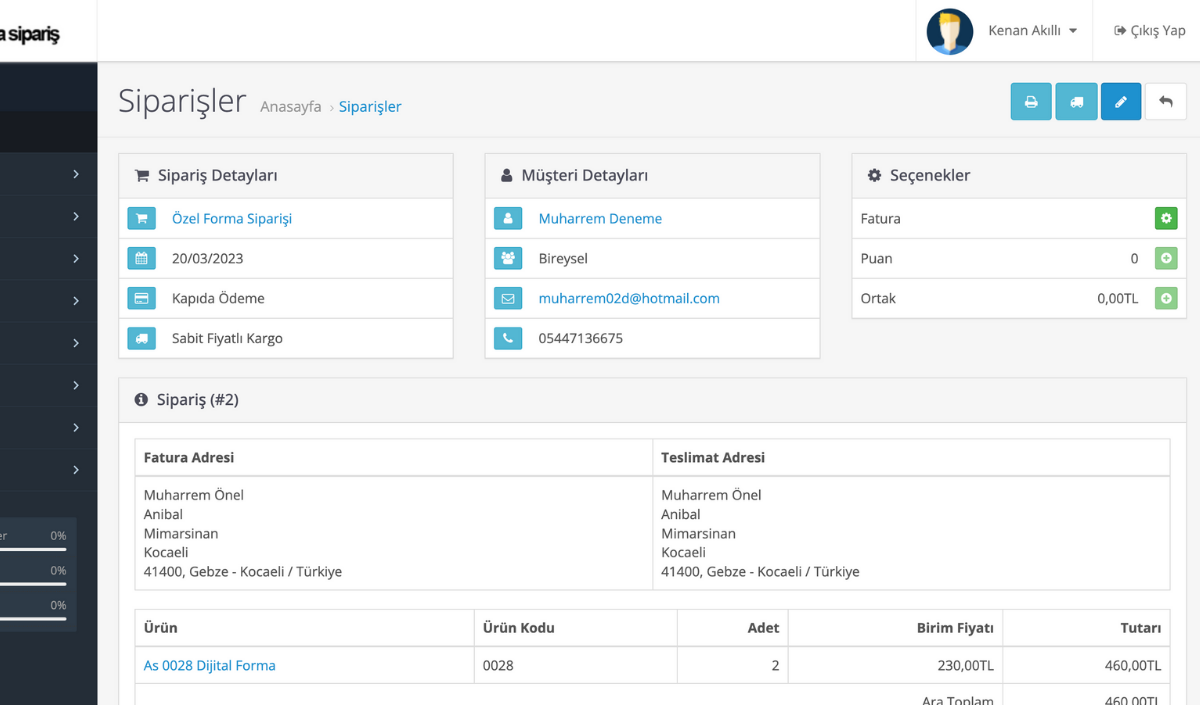Click the calendar icon beside 20/03/2023
The height and width of the screenshot is (705, 1200).
tap(141, 258)
